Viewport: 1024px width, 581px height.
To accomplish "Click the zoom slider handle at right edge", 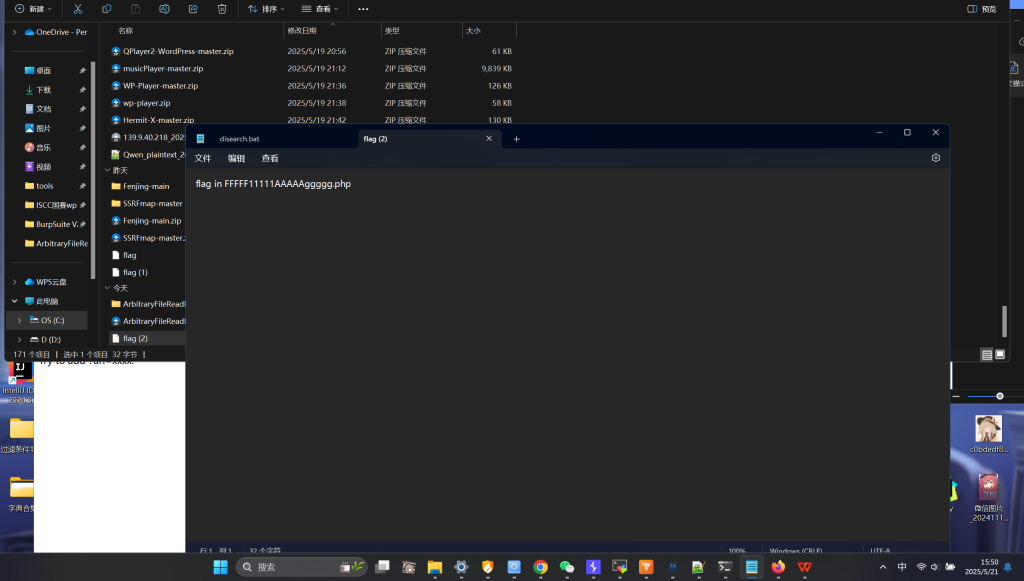I will coord(999,396).
